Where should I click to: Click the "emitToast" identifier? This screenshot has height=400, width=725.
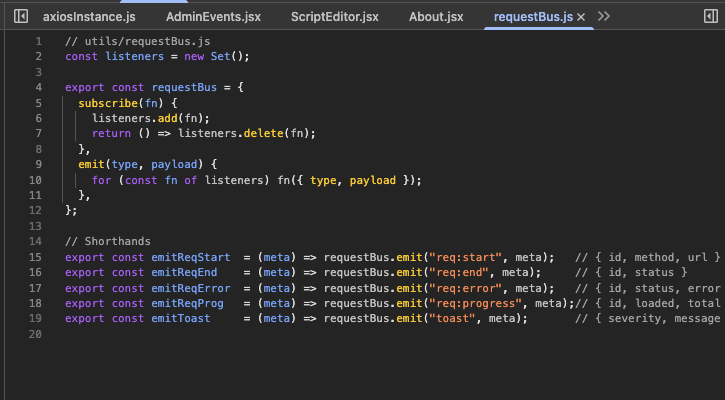(x=181, y=319)
